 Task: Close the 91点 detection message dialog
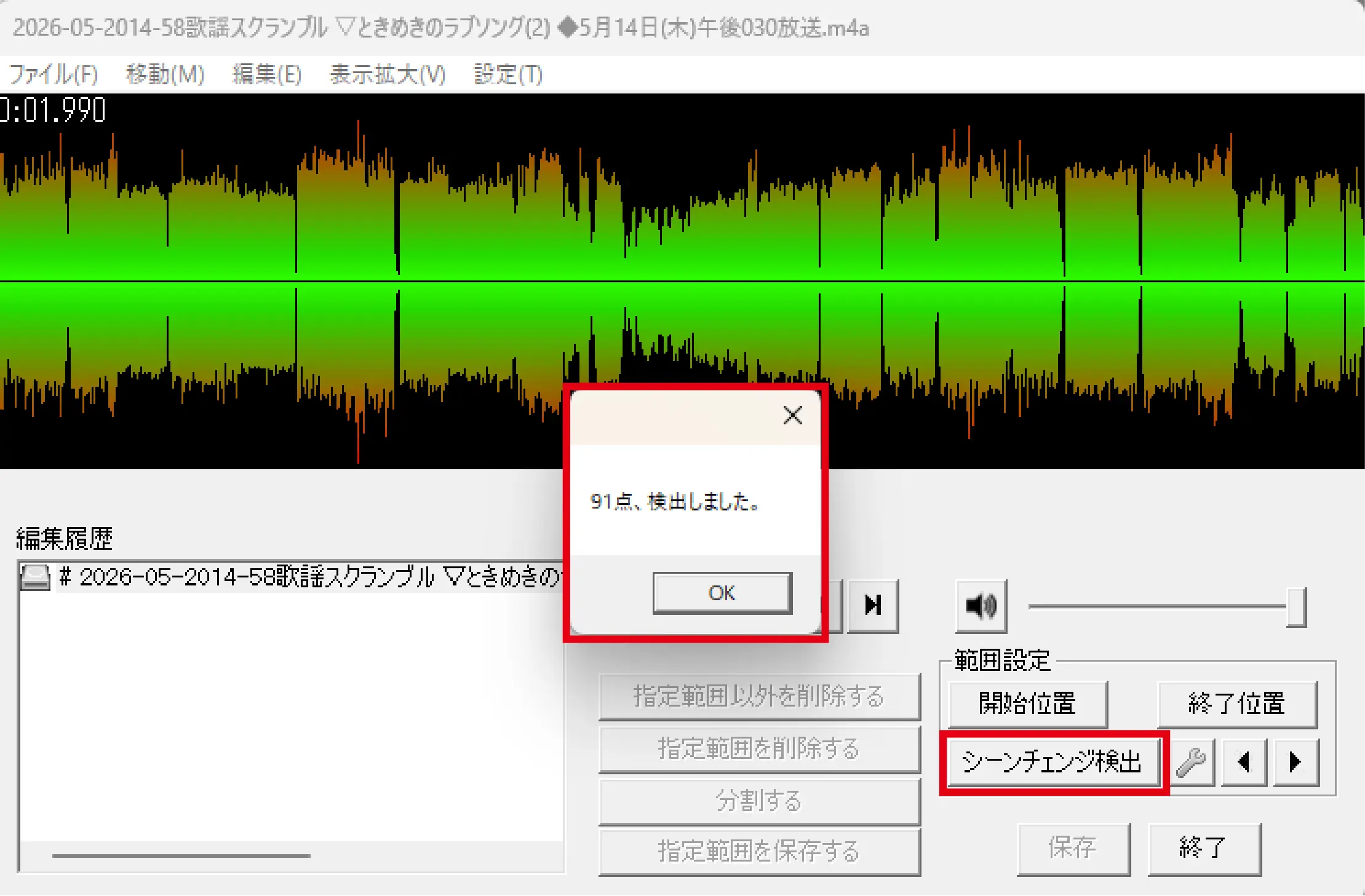pos(792,416)
